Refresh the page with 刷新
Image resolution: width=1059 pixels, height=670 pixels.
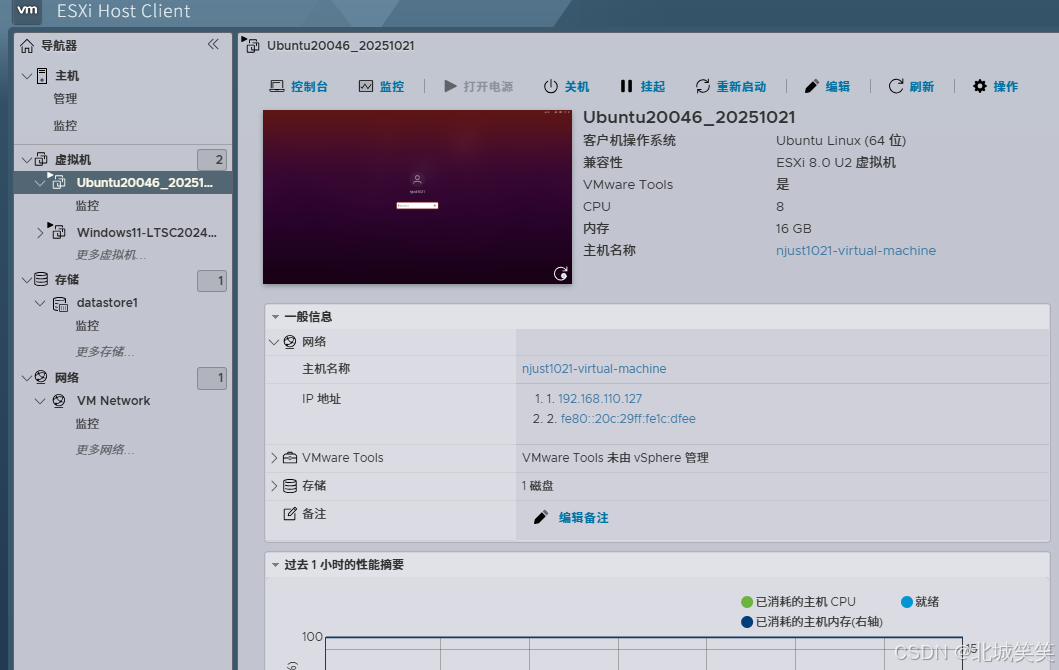(x=911, y=86)
